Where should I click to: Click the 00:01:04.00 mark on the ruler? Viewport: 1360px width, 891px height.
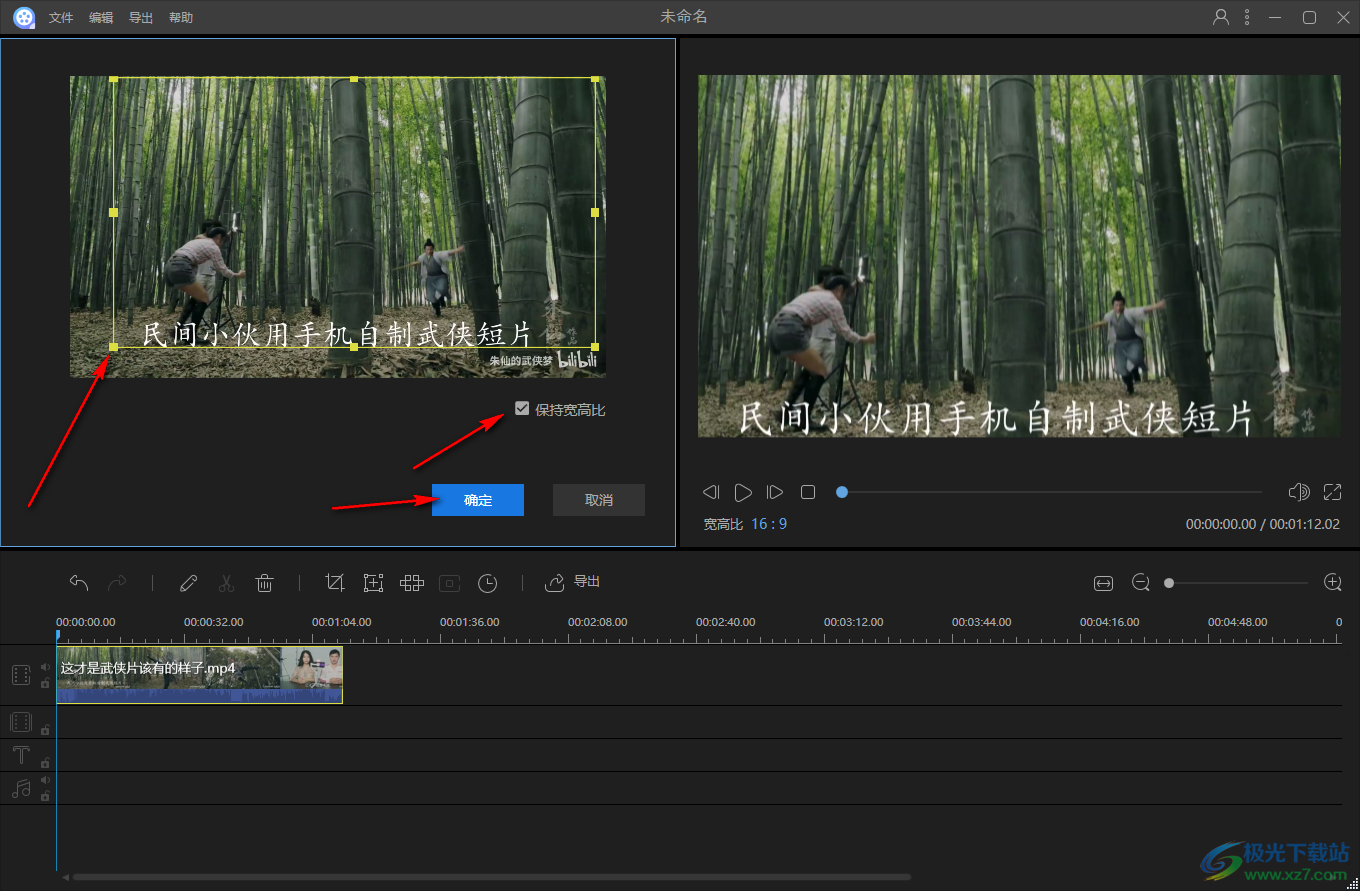[x=341, y=622]
